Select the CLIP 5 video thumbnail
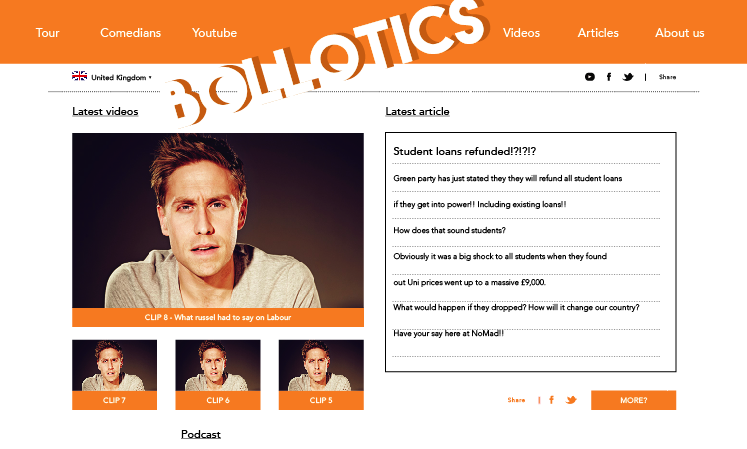 pyautogui.click(x=321, y=374)
